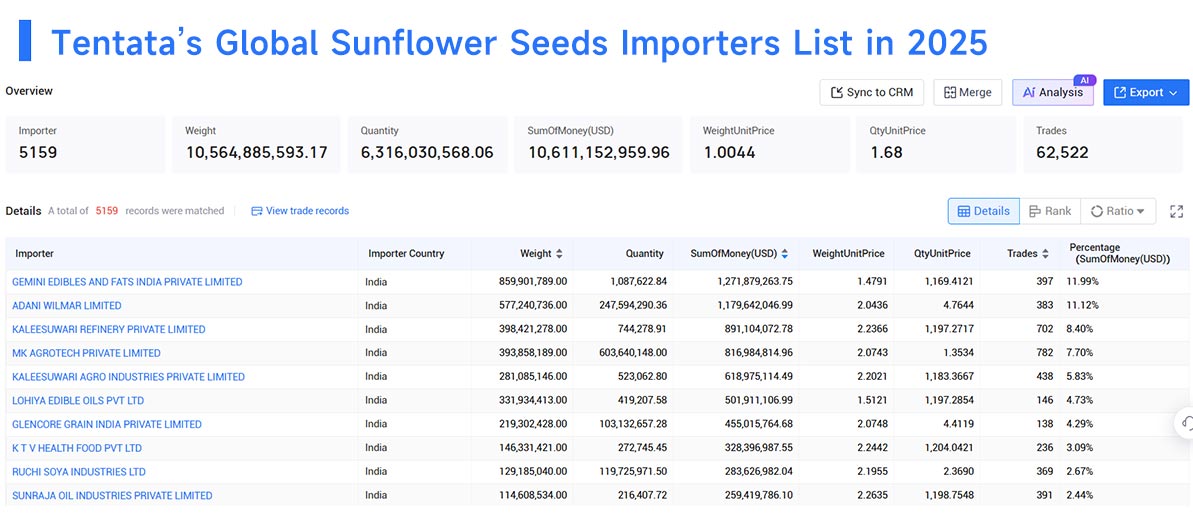1193x518 pixels.
Task: Click the trades count 702
Action: click(x=1045, y=329)
